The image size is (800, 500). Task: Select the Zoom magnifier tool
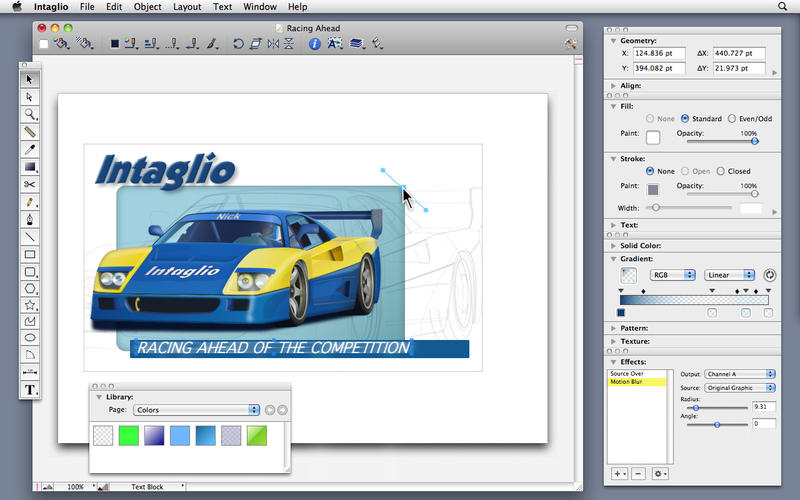pos(30,115)
